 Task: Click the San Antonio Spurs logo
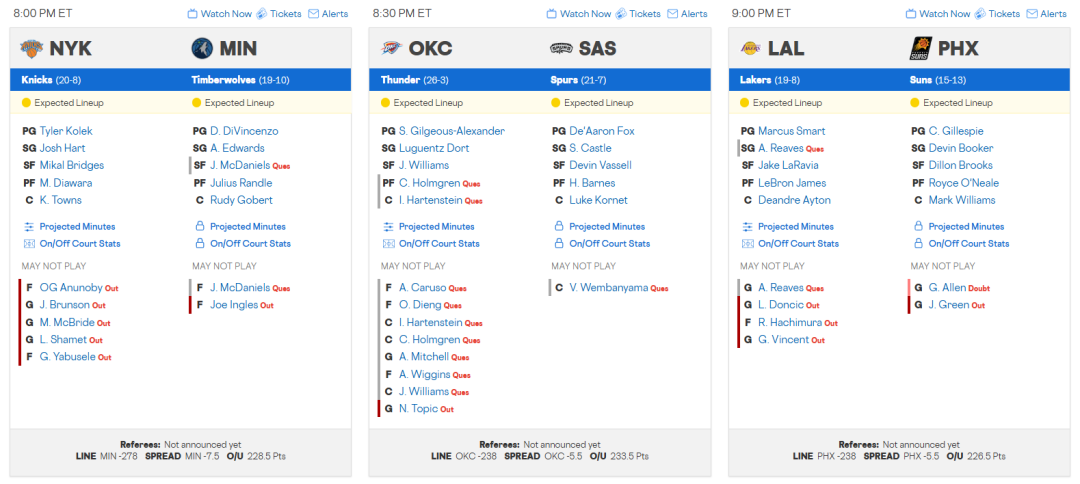[x=562, y=48]
